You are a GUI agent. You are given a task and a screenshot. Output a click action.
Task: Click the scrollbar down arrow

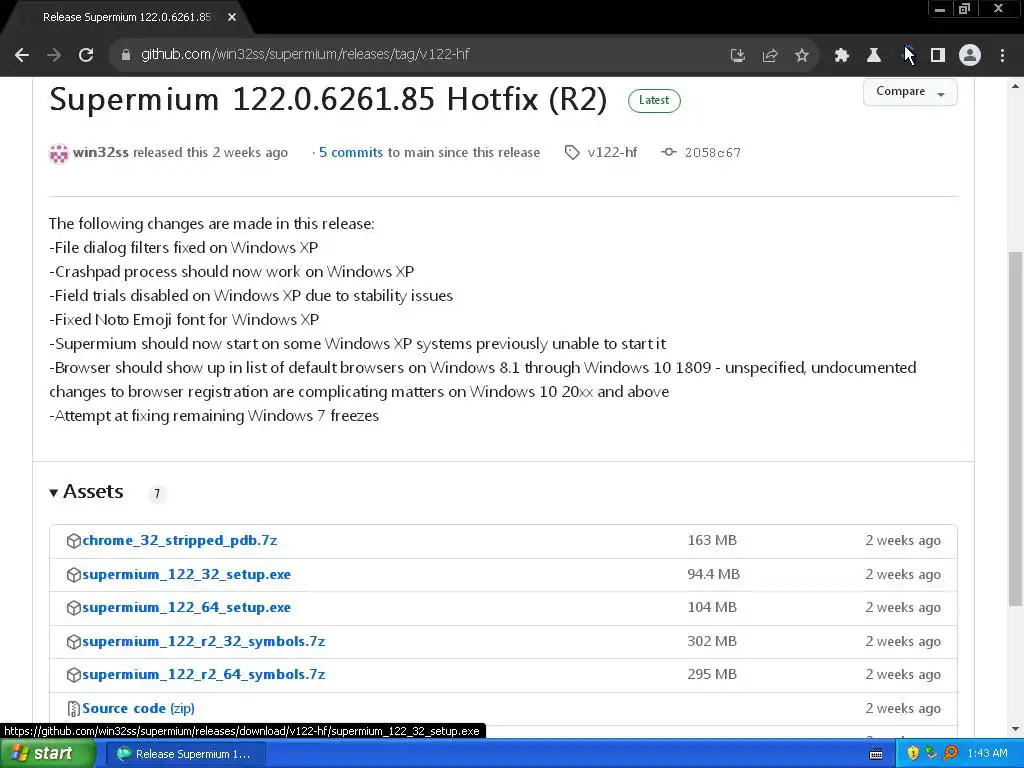click(1015, 729)
